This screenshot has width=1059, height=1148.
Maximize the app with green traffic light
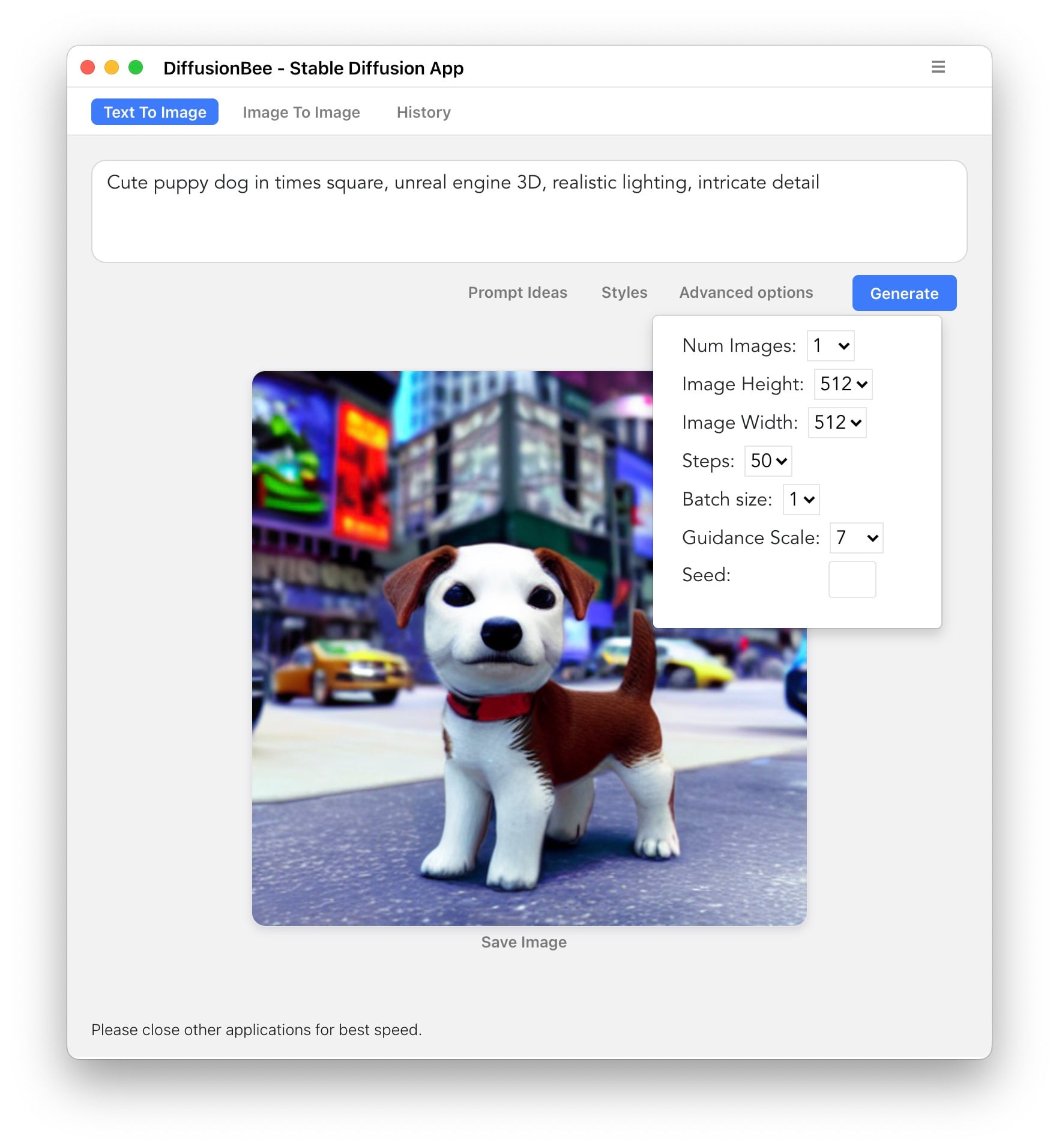tap(136, 67)
